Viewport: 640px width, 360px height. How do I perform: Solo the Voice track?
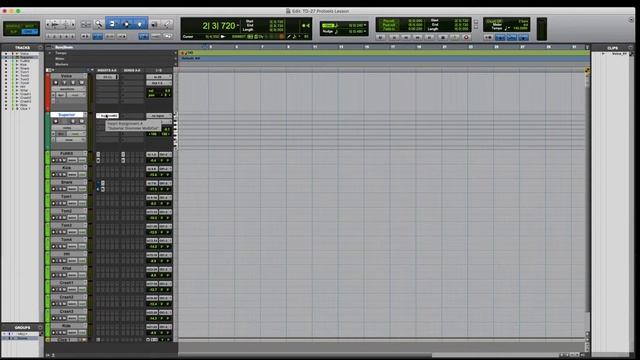click(x=73, y=83)
